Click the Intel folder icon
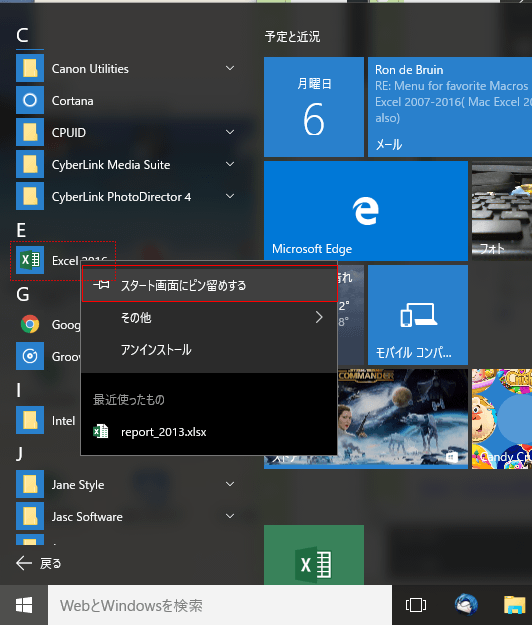 [30, 420]
